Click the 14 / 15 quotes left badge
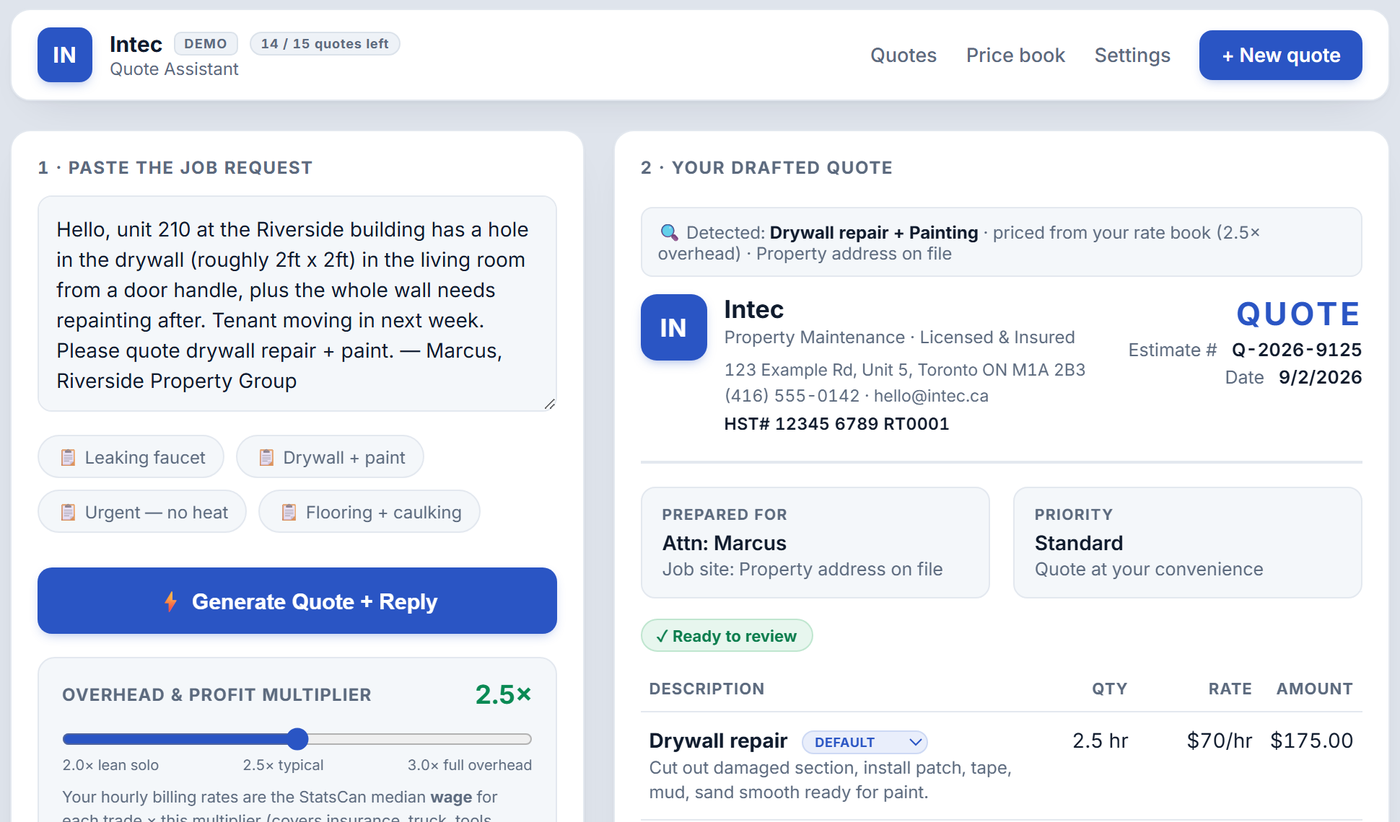Image resolution: width=1400 pixels, height=822 pixels. 325,43
